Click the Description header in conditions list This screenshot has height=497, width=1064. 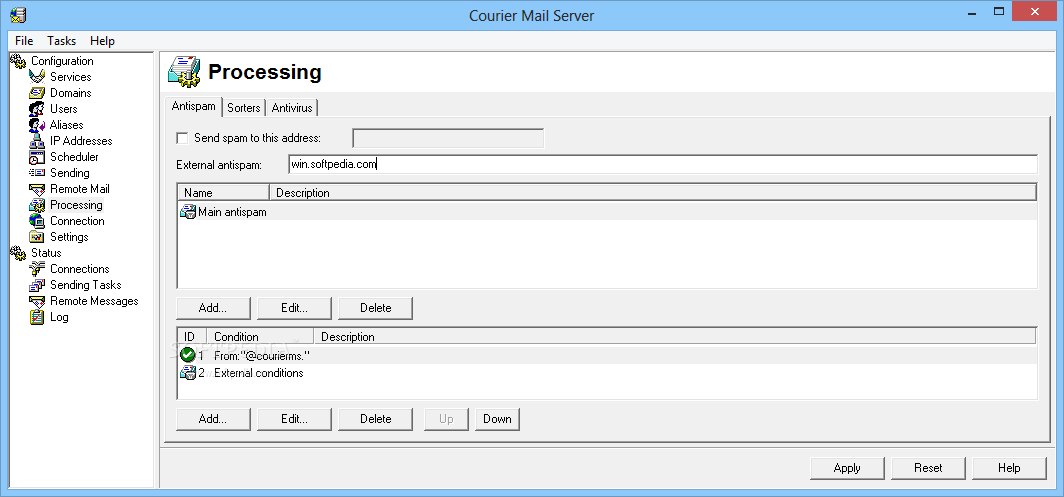pos(674,337)
